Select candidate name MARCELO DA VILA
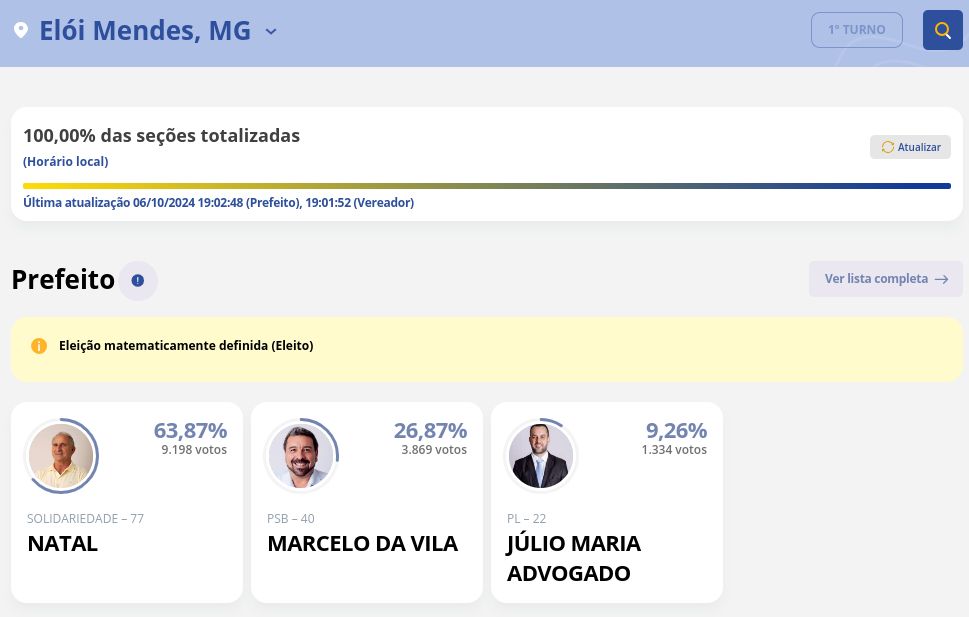Screen dimensions: 969x617 362,544
